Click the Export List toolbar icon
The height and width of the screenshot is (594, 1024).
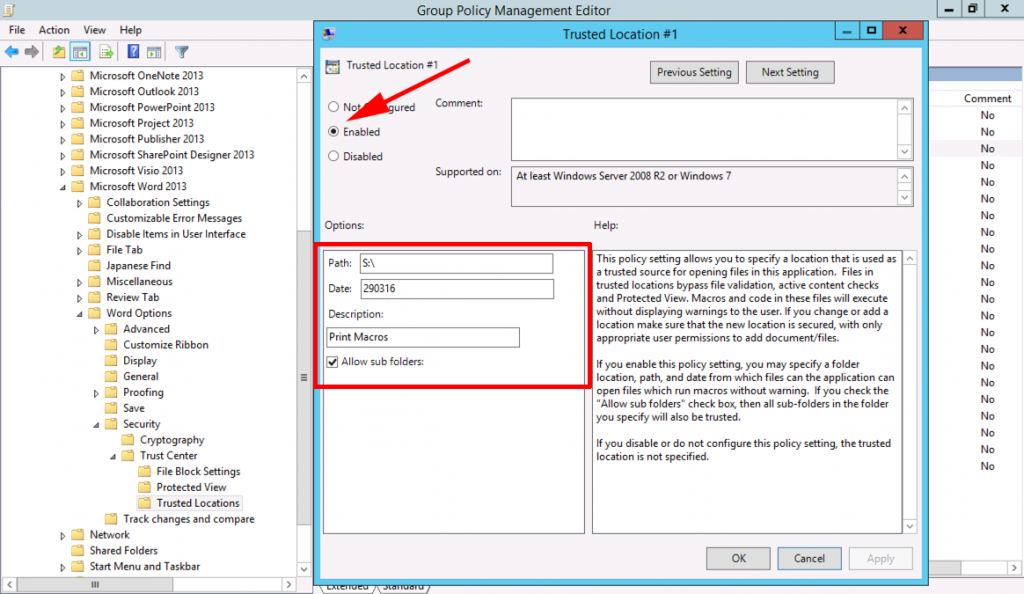[104, 51]
